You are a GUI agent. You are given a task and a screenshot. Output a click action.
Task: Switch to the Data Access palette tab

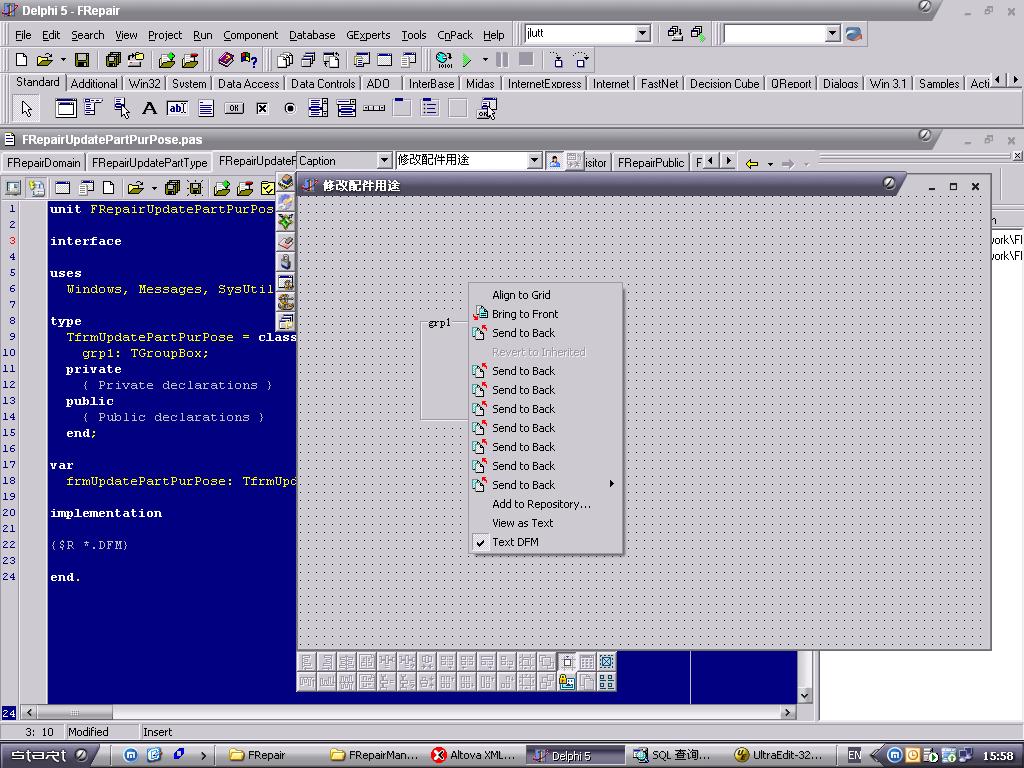tap(248, 84)
